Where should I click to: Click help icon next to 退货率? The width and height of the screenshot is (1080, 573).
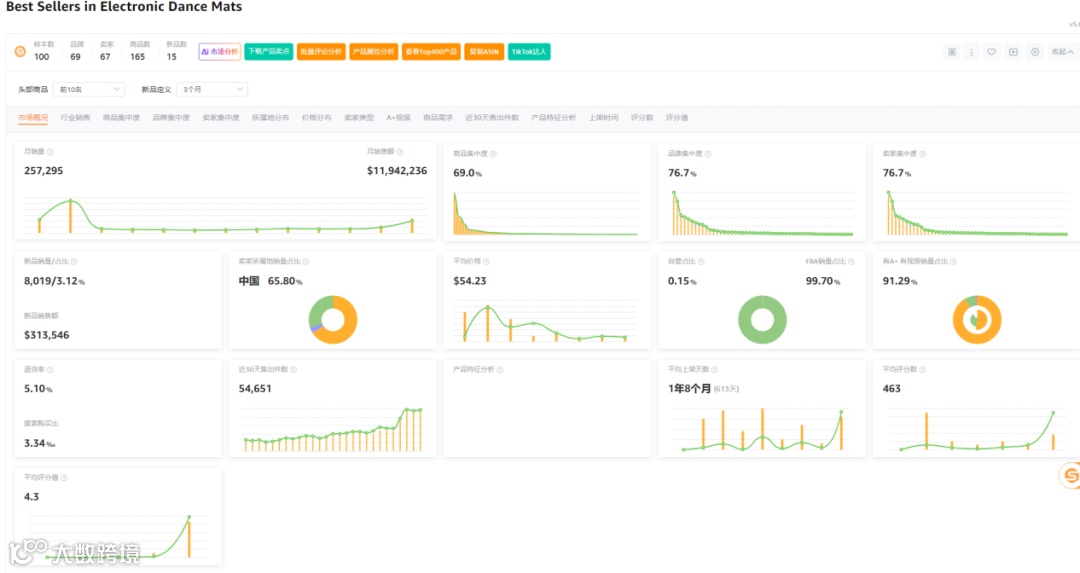[x=50, y=370]
